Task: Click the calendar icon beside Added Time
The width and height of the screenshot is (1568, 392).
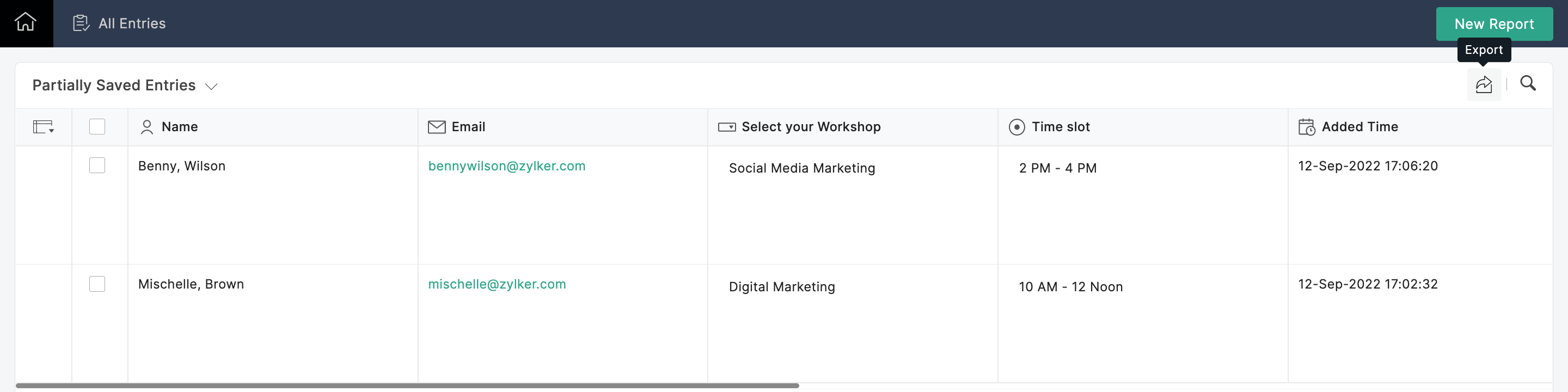Action: (x=1306, y=127)
